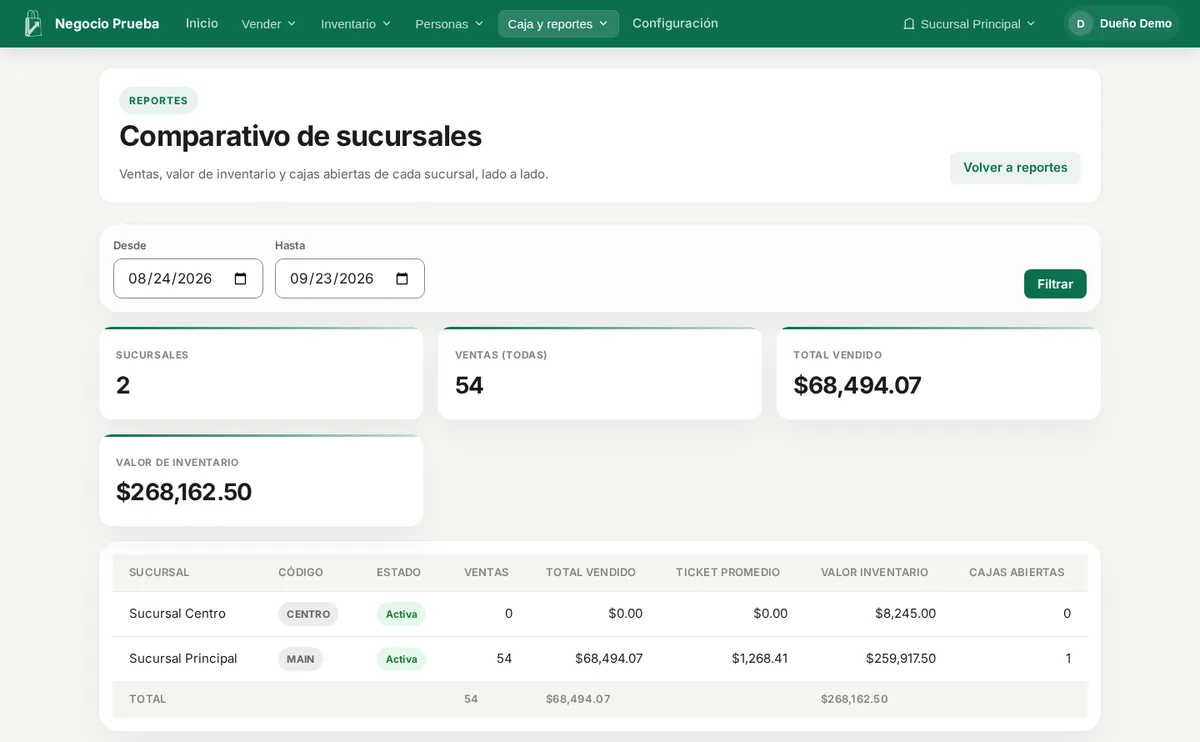Click the Dueño Demo avatar circle
This screenshot has height=742, width=1200.
pos(1080,23)
